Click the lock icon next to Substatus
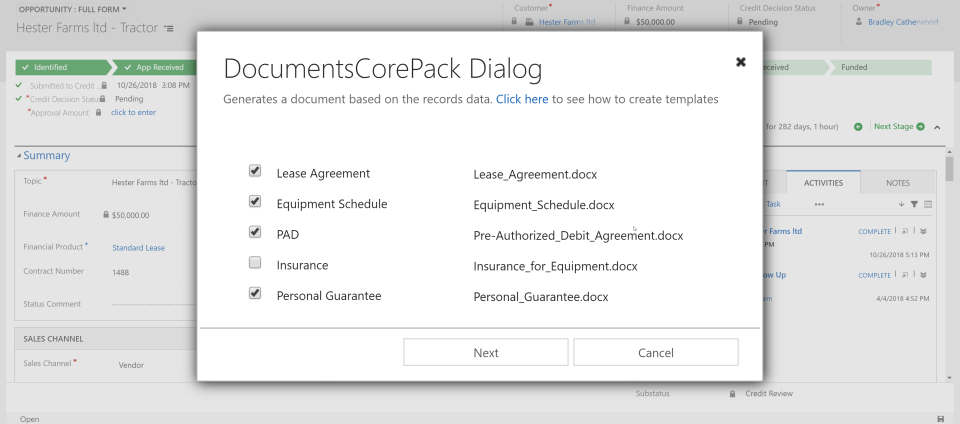Viewport: 960px width, 424px height. pyautogui.click(x=732, y=394)
